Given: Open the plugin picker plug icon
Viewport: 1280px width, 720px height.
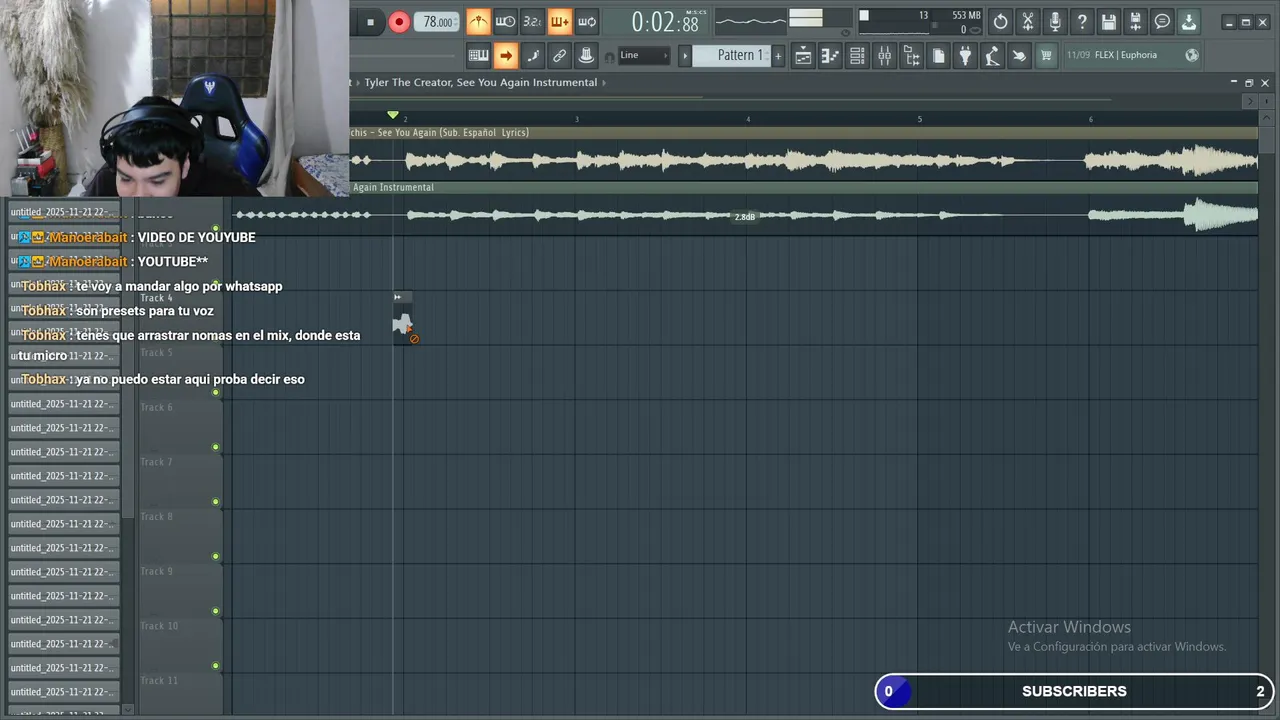Looking at the screenshot, I should tap(965, 55).
